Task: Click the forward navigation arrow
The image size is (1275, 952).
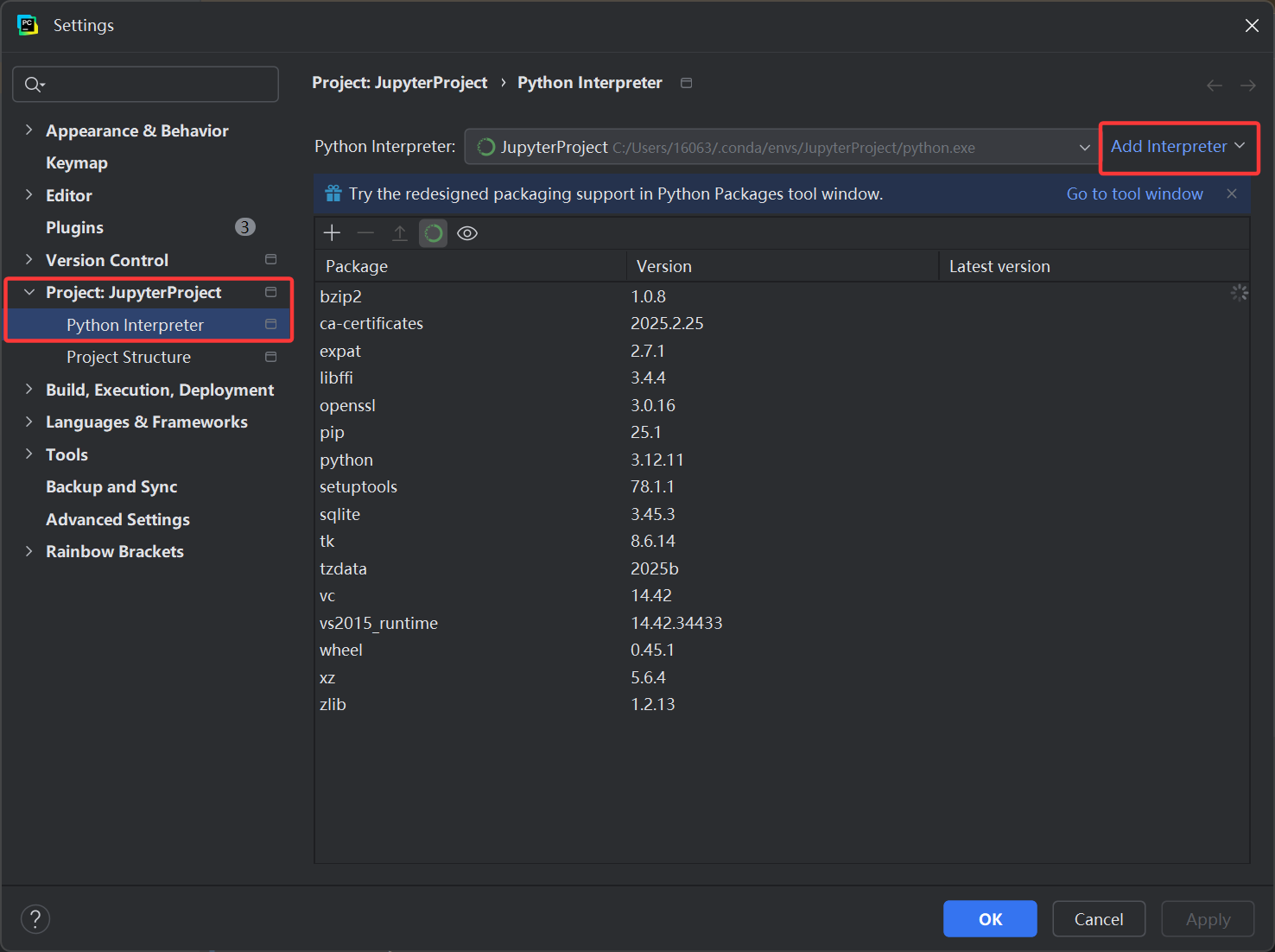Action: click(x=1248, y=85)
